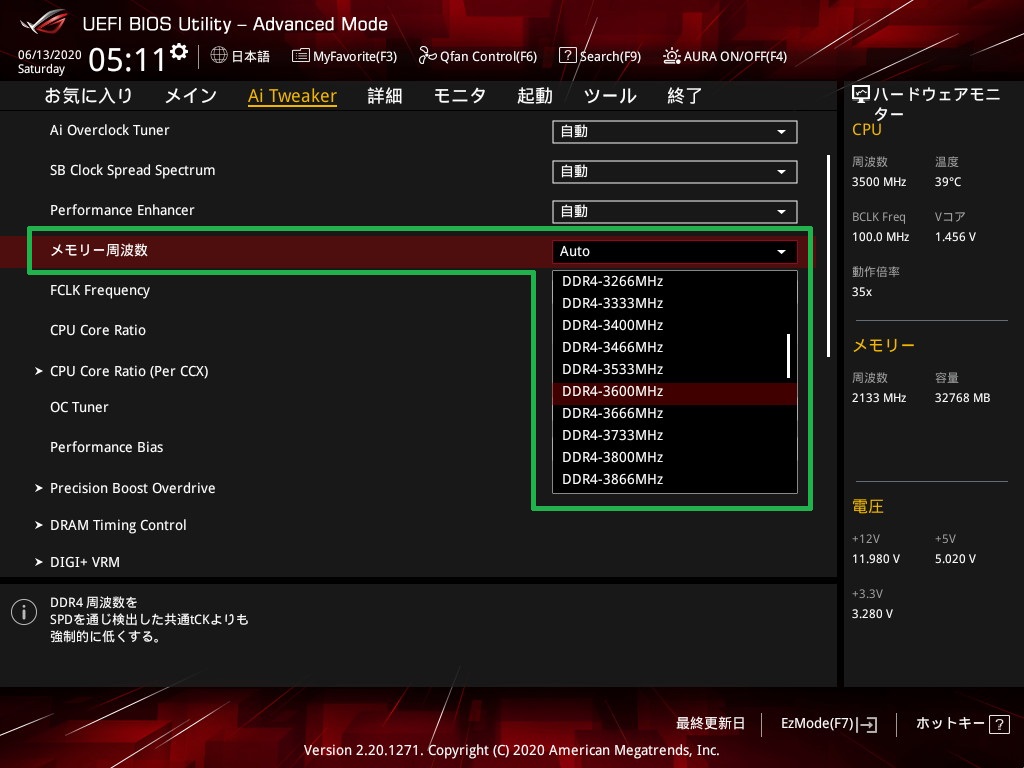Click the info icon in help pane
Image resolution: width=1024 pixels, height=768 pixels.
pos(24,612)
